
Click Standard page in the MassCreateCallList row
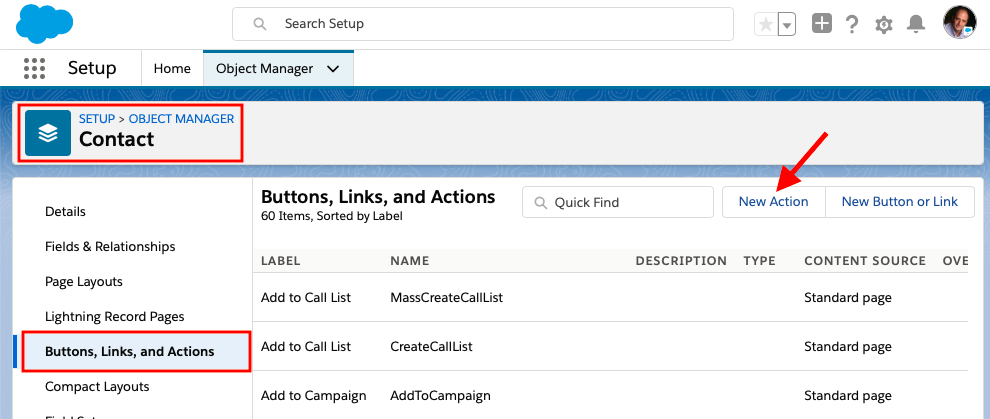pyautogui.click(x=848, y=297)
